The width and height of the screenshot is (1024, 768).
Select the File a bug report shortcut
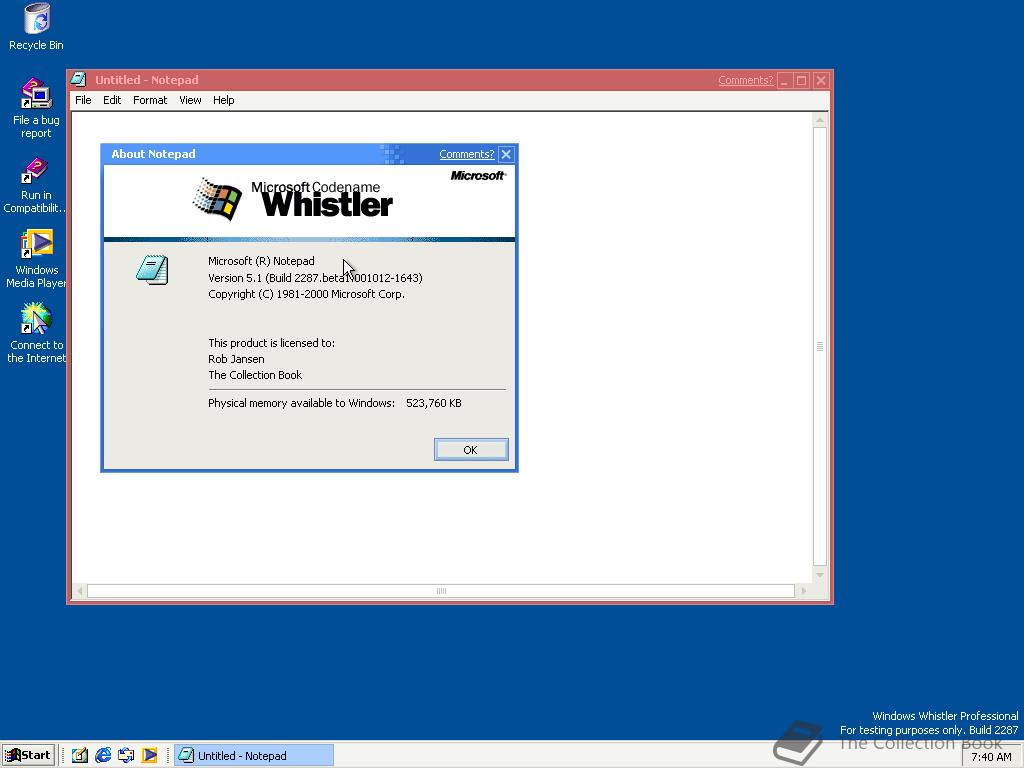(37, 108)
